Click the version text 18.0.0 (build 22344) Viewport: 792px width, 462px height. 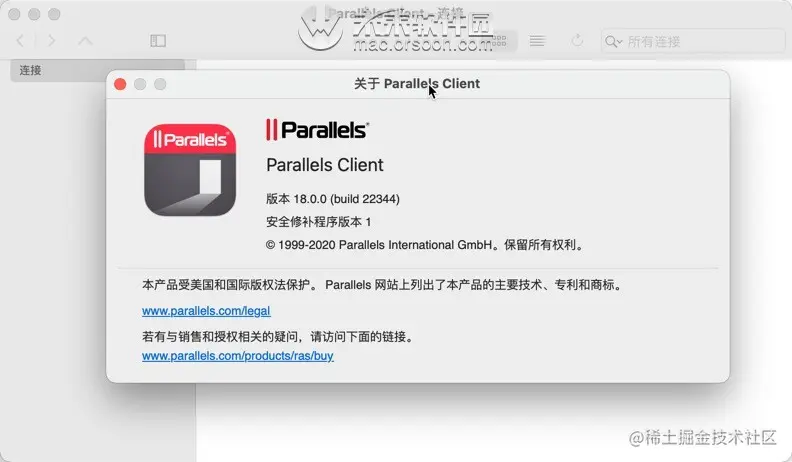pyautogui.click(x=333, y=199)
